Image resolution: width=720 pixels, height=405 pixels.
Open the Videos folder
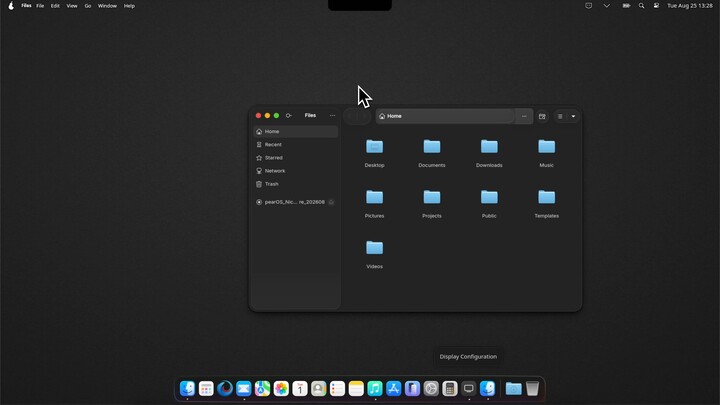pyautogui.click(x=374, y=254)
